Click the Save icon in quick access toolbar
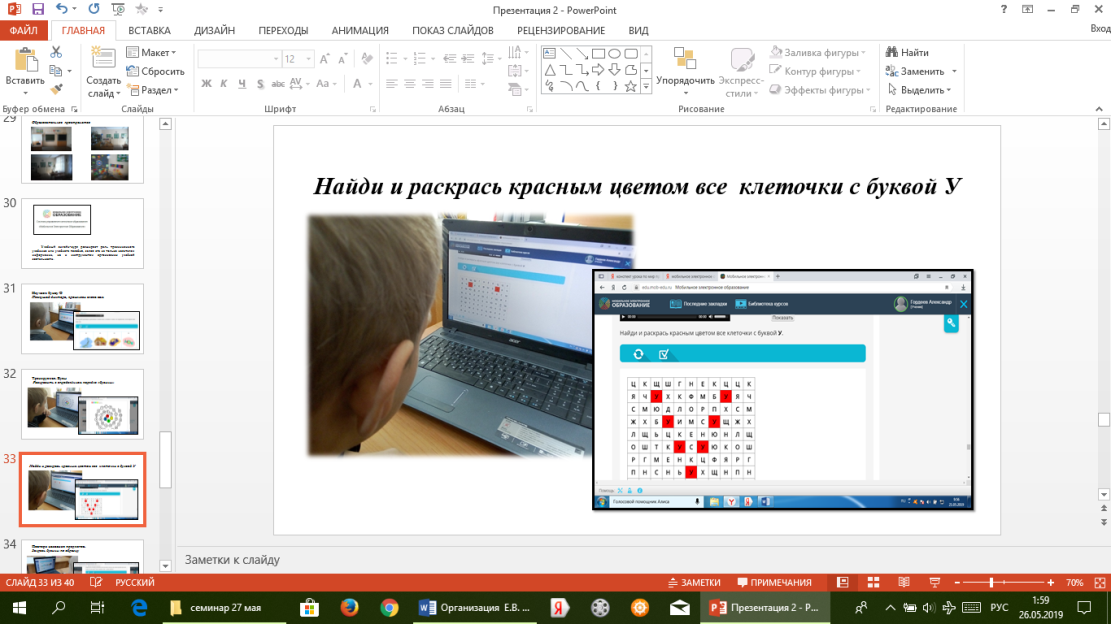Viewport: 1111px width, 624px height. 38,9
